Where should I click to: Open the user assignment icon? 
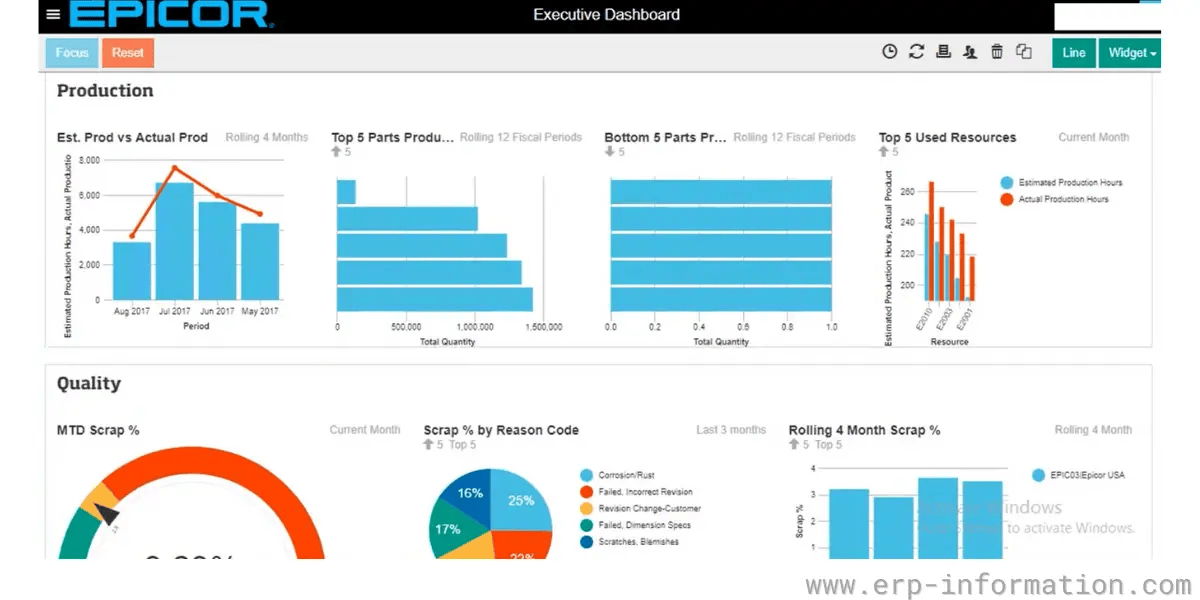click(x=970, y=51)
